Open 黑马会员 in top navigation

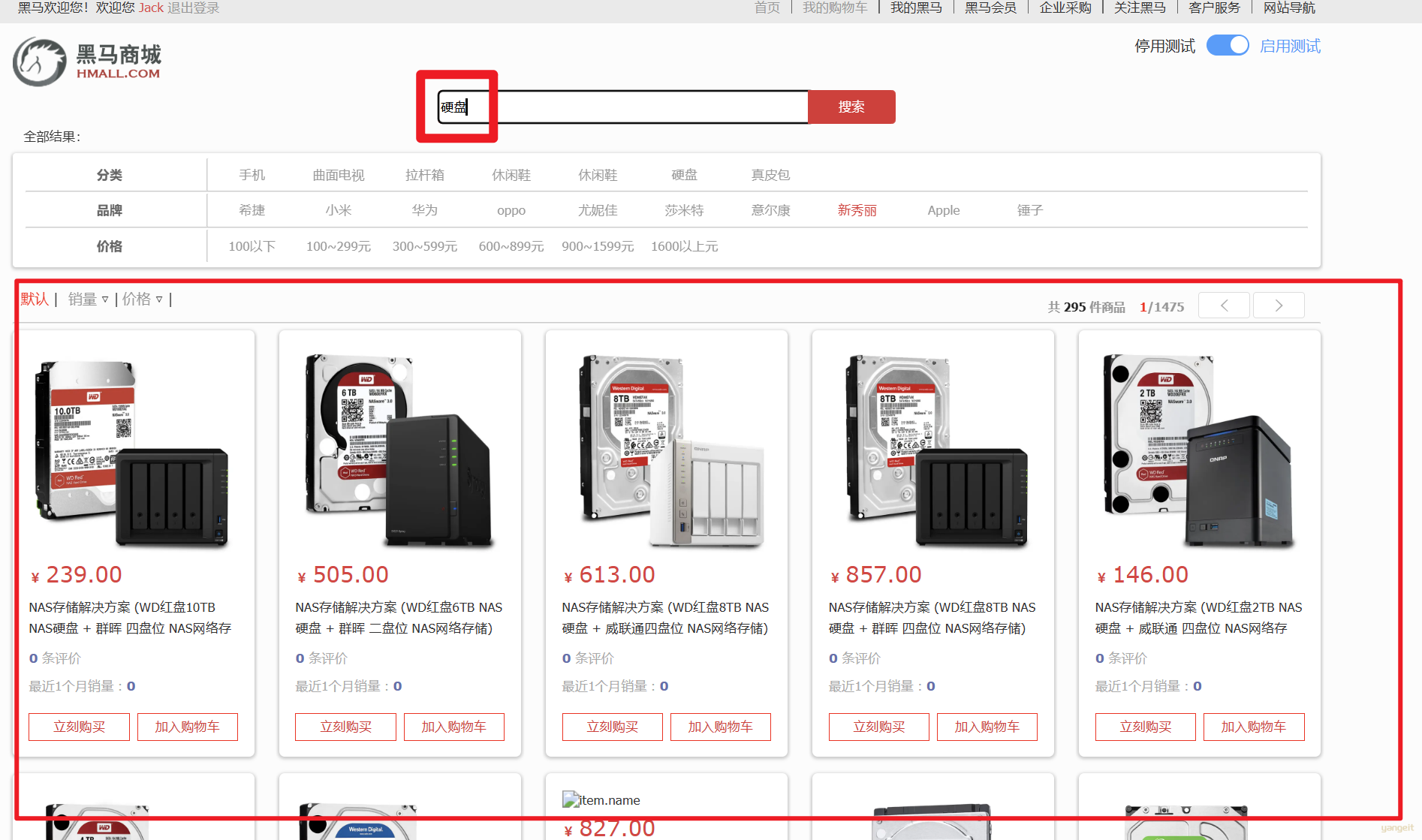[990, 8]
